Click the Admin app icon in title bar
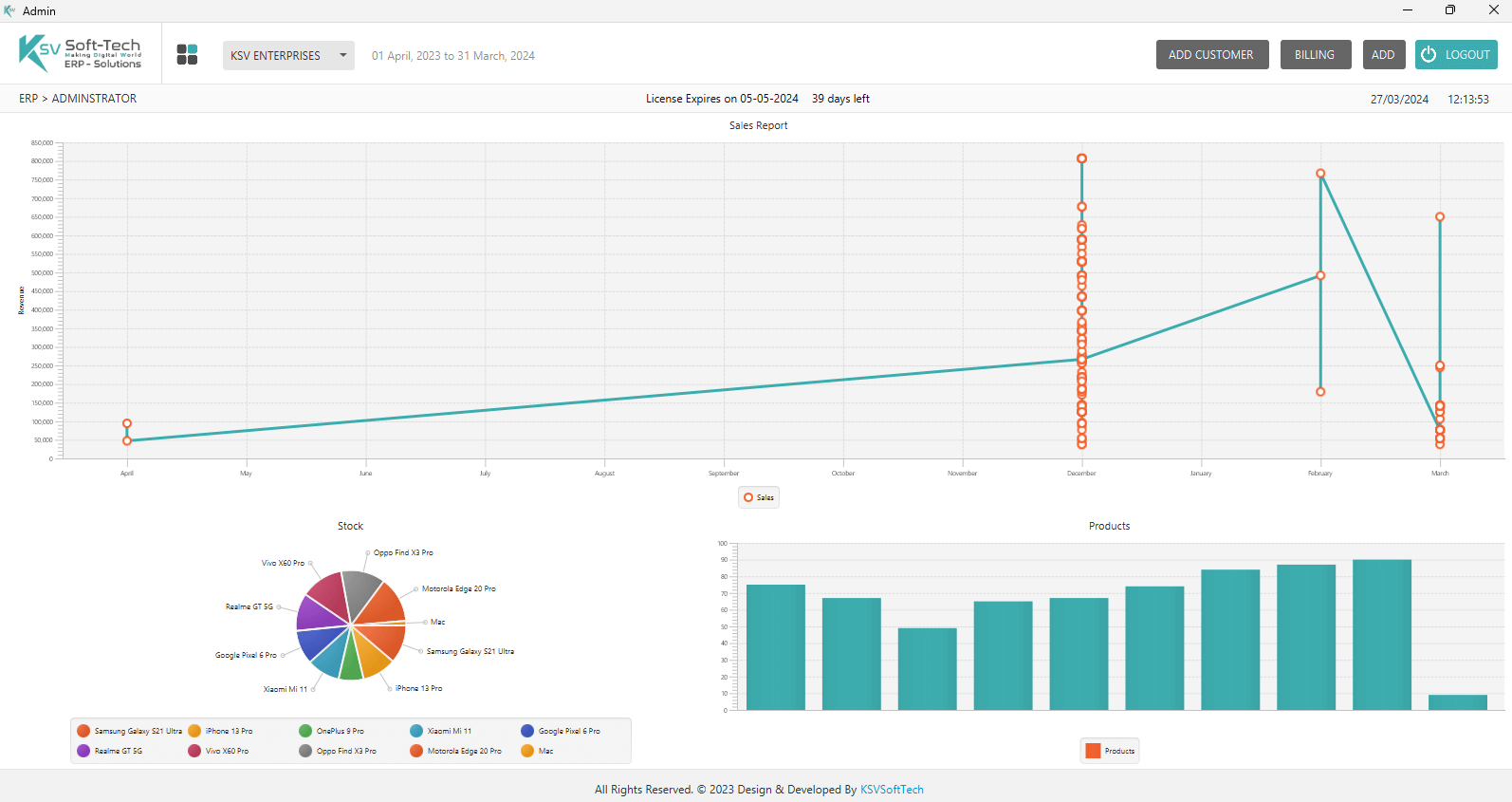 [9, 10]
